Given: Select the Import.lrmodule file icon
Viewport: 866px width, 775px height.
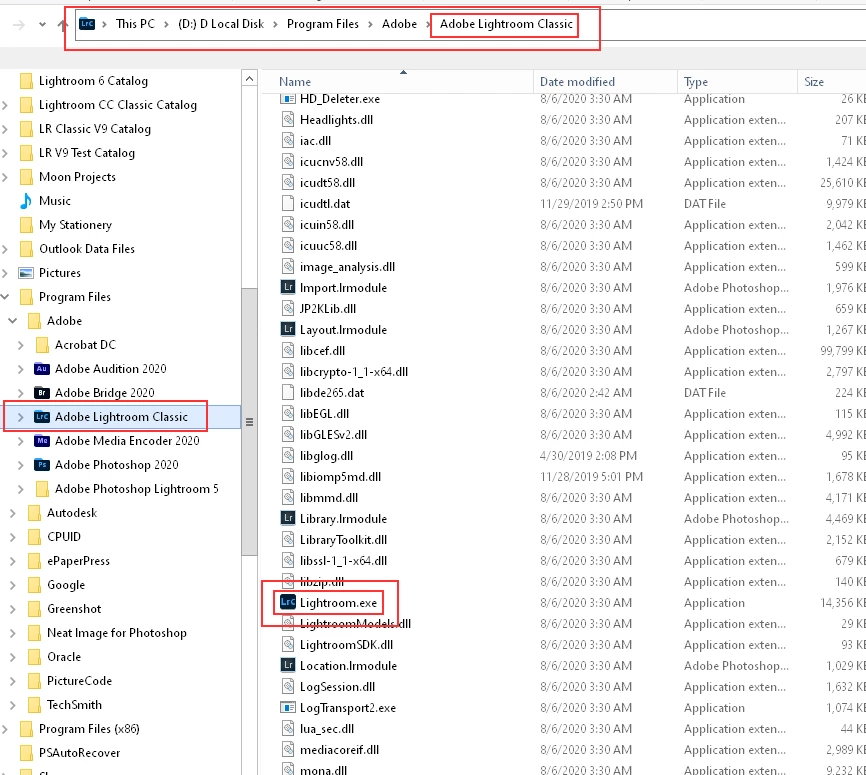Looking at the screenshot, I should click(288, 287).
